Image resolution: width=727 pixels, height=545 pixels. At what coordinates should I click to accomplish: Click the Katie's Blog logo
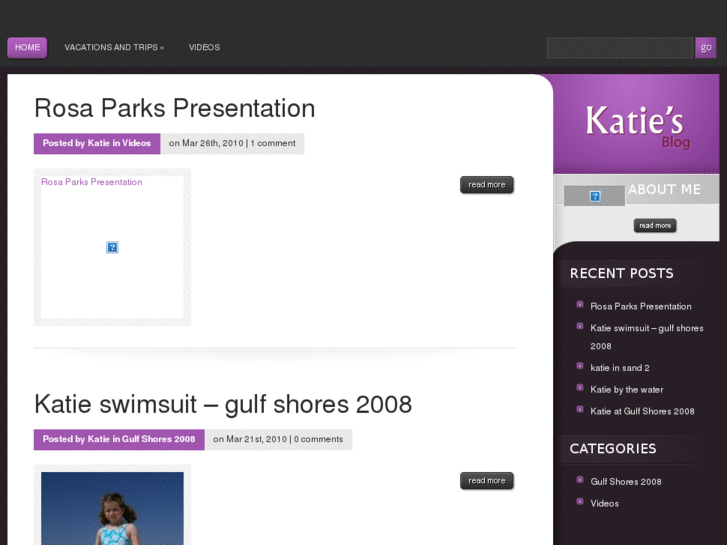tap(634, 124)
